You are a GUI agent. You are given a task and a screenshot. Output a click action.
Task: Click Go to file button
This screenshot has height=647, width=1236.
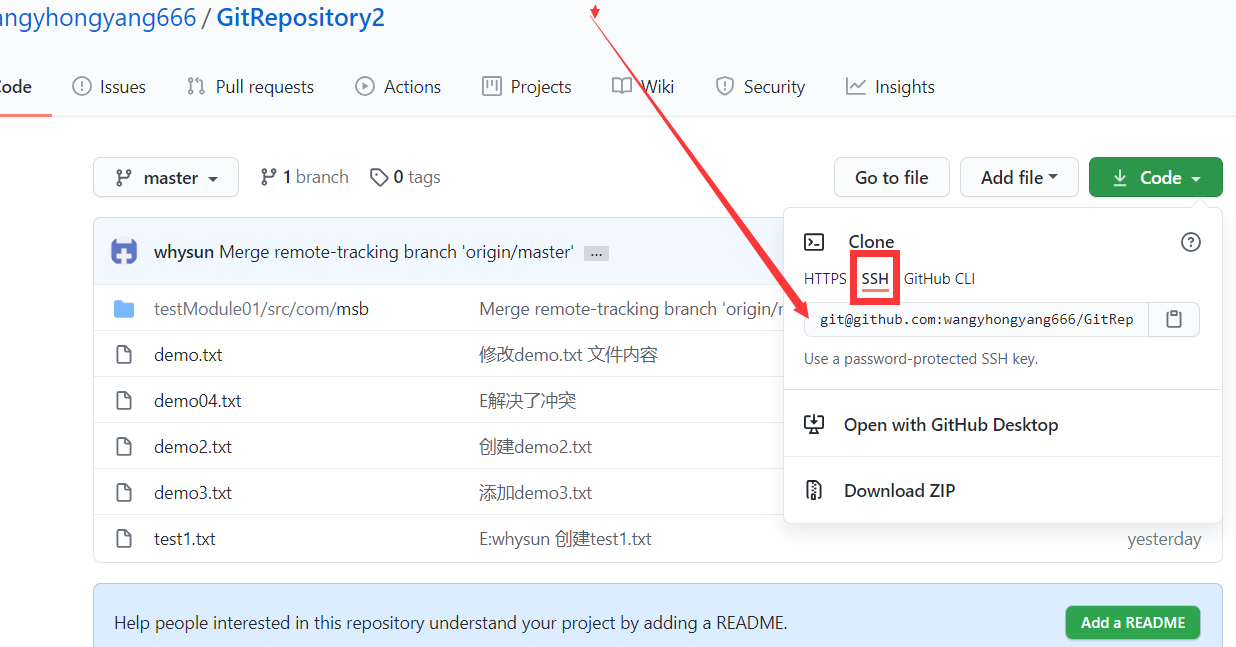(891, 177)
